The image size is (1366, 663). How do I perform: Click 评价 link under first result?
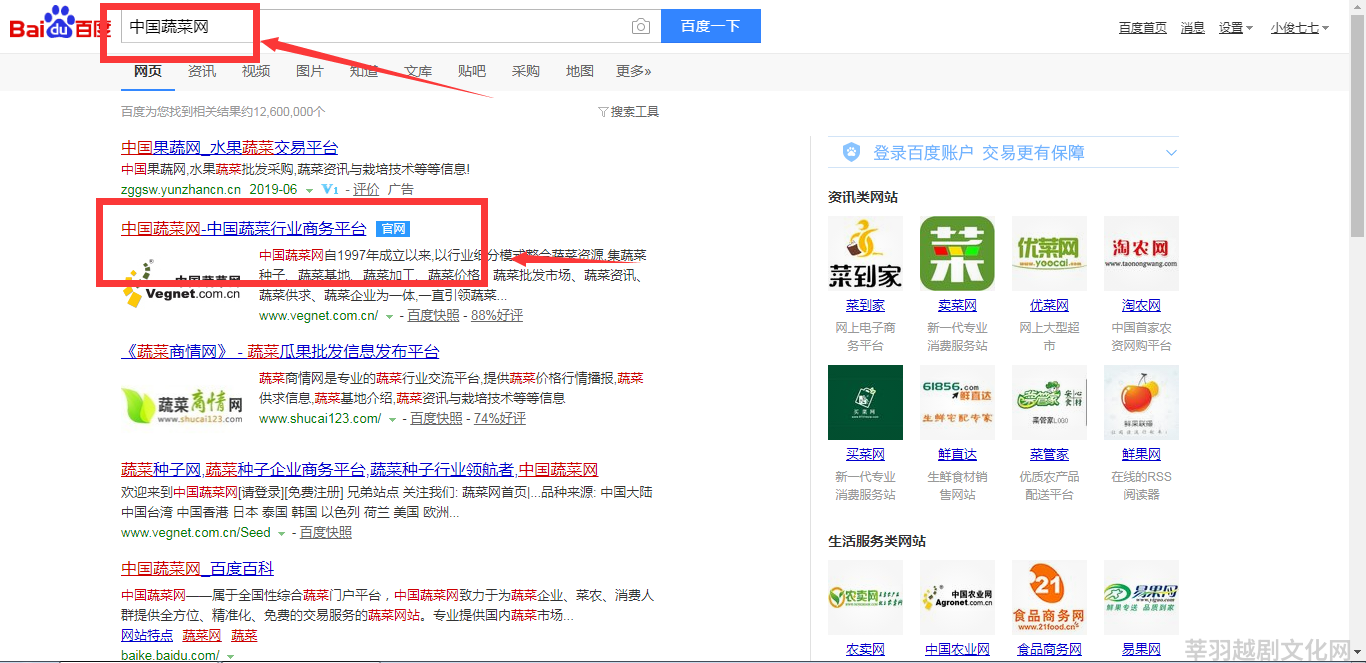pyautogui.click(x=366, y=189)
